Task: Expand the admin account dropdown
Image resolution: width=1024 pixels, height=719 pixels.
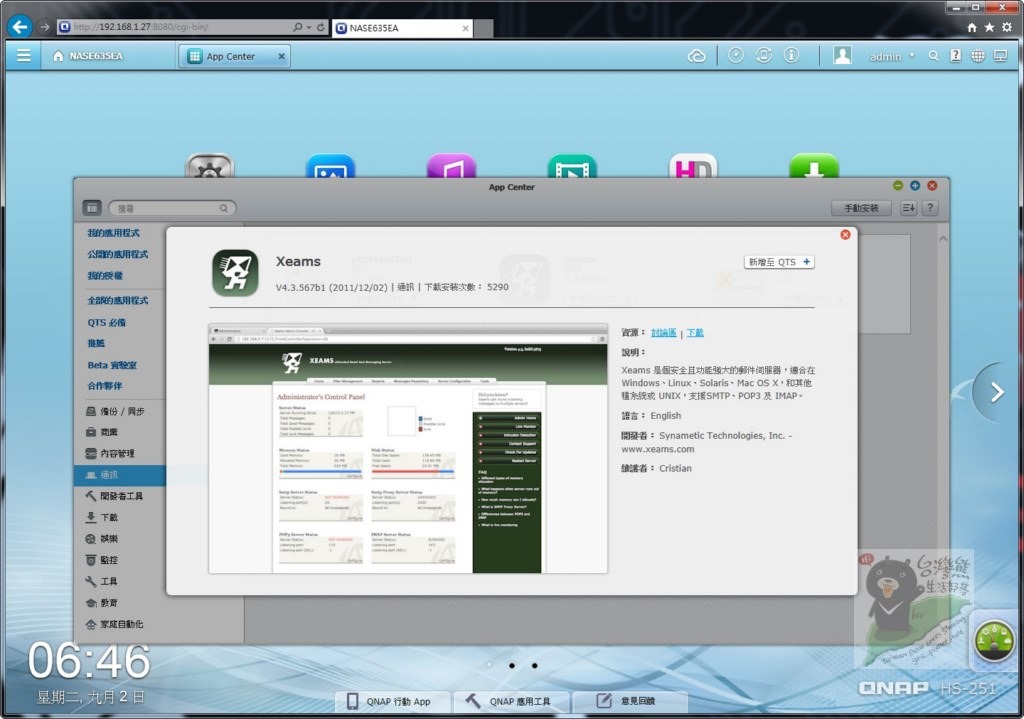Action: [891, 57]
